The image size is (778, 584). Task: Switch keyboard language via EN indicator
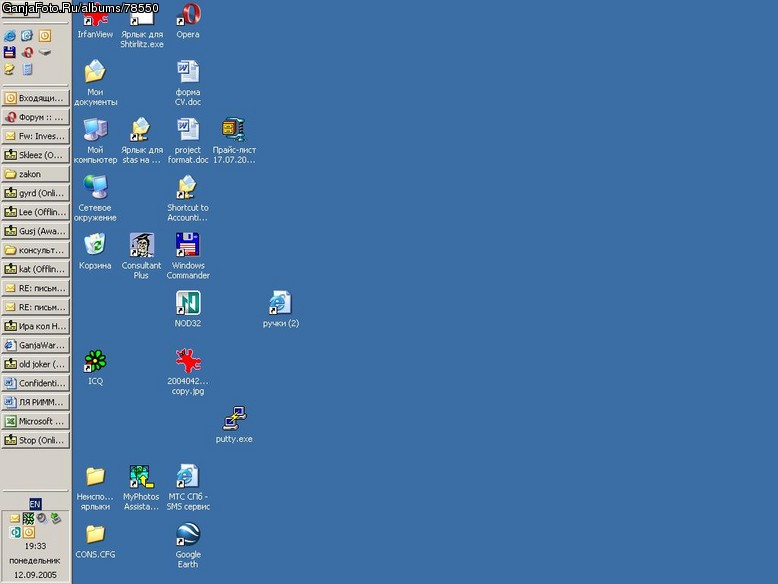pos(35,504)
